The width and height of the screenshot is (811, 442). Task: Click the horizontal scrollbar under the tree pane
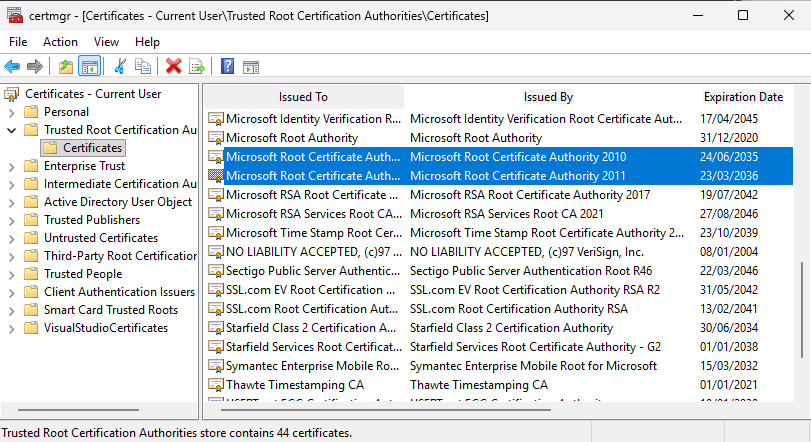[78, 410]
